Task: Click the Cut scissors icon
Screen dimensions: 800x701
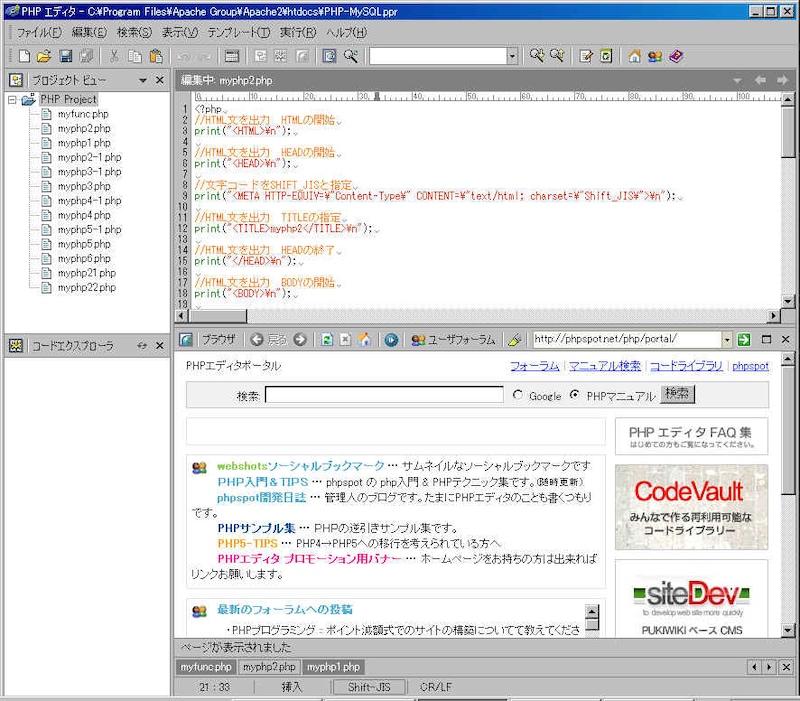Action: coord(114,56)
